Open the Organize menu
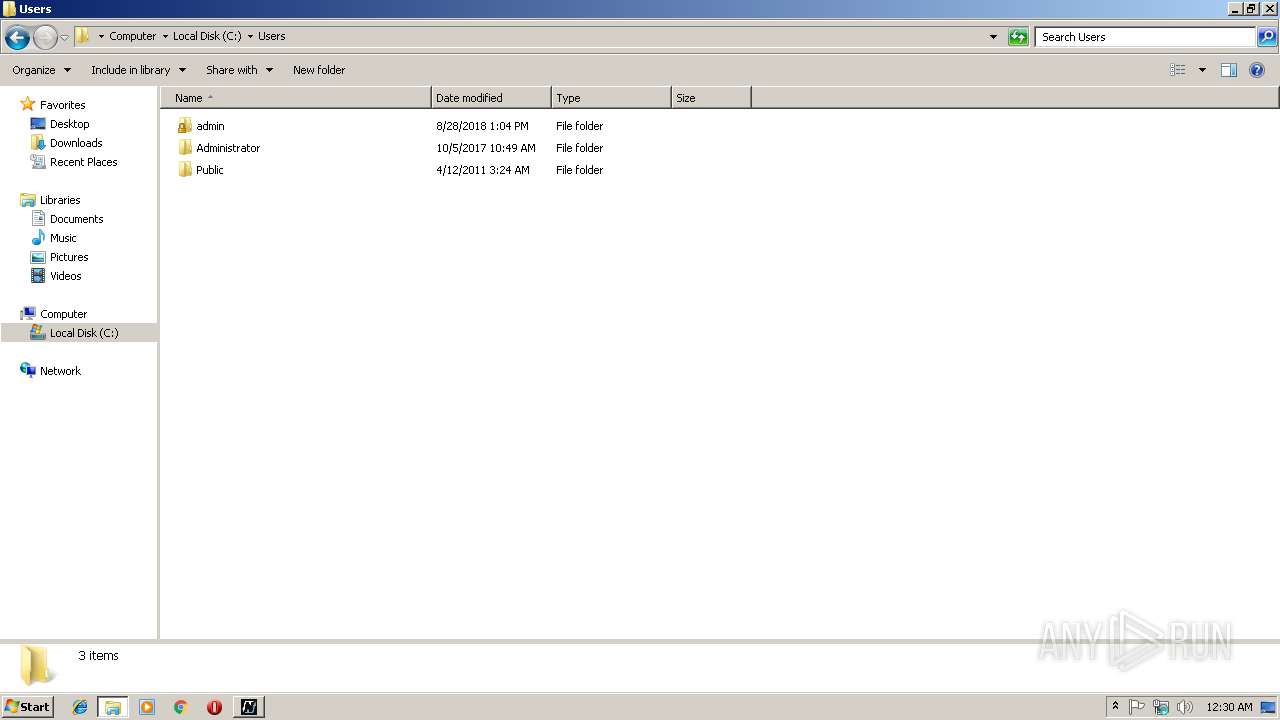The height and width of the screenshot is (720, 1280). (x=42, y=70)
